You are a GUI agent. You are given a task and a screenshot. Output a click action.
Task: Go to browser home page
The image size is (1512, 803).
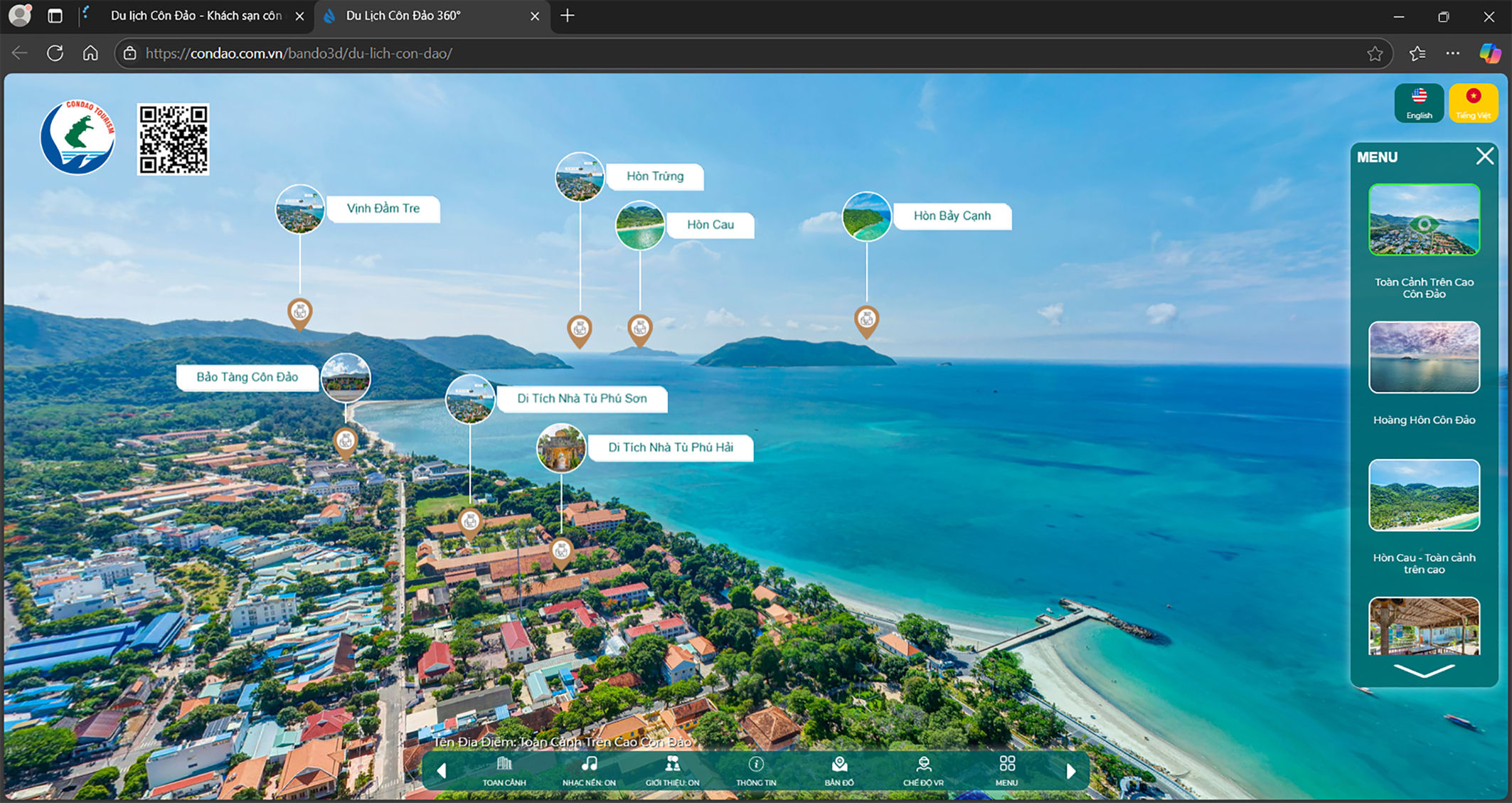[90, 53]
